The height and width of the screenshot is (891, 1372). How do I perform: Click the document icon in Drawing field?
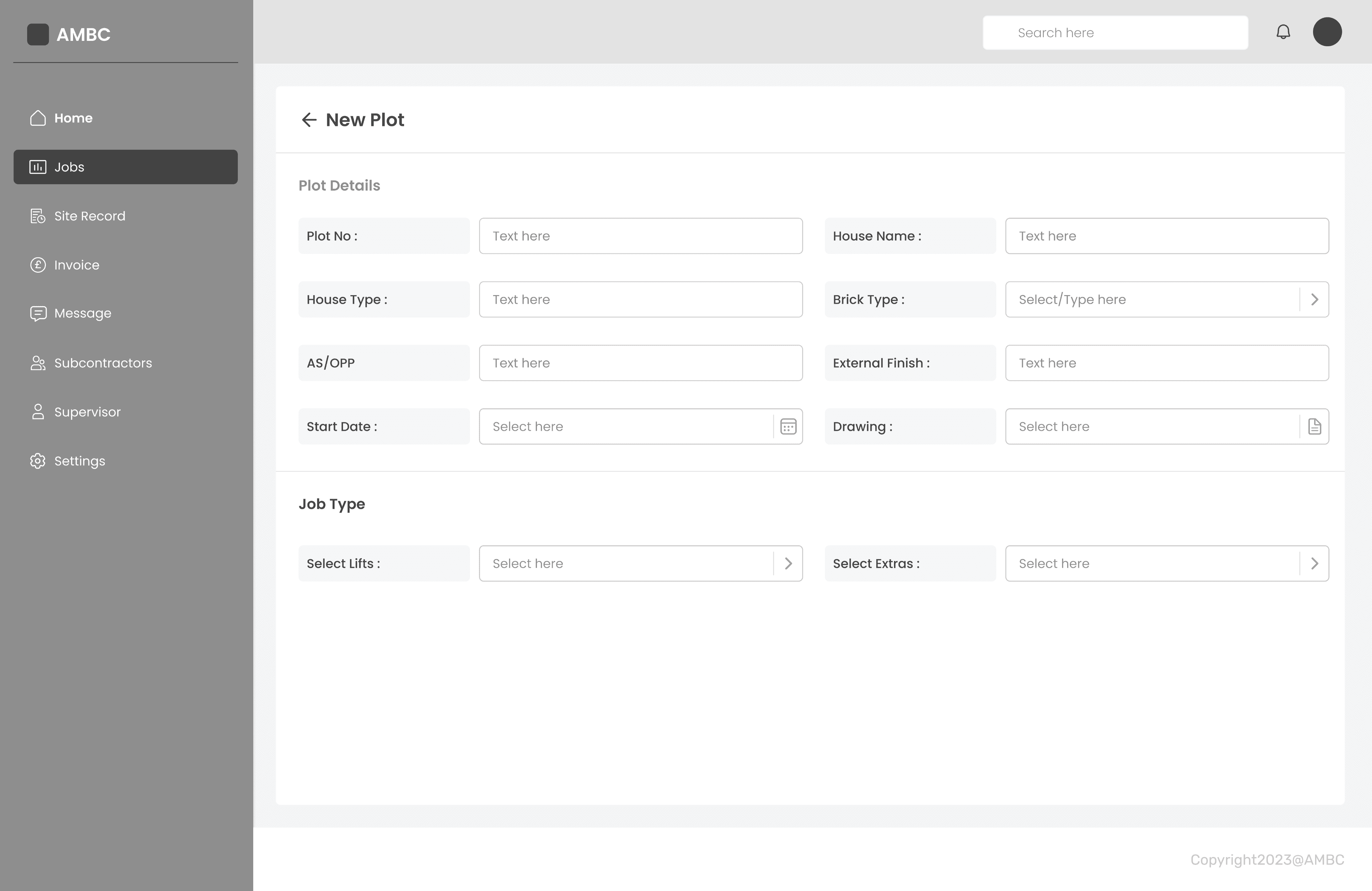coord(1314,426)
